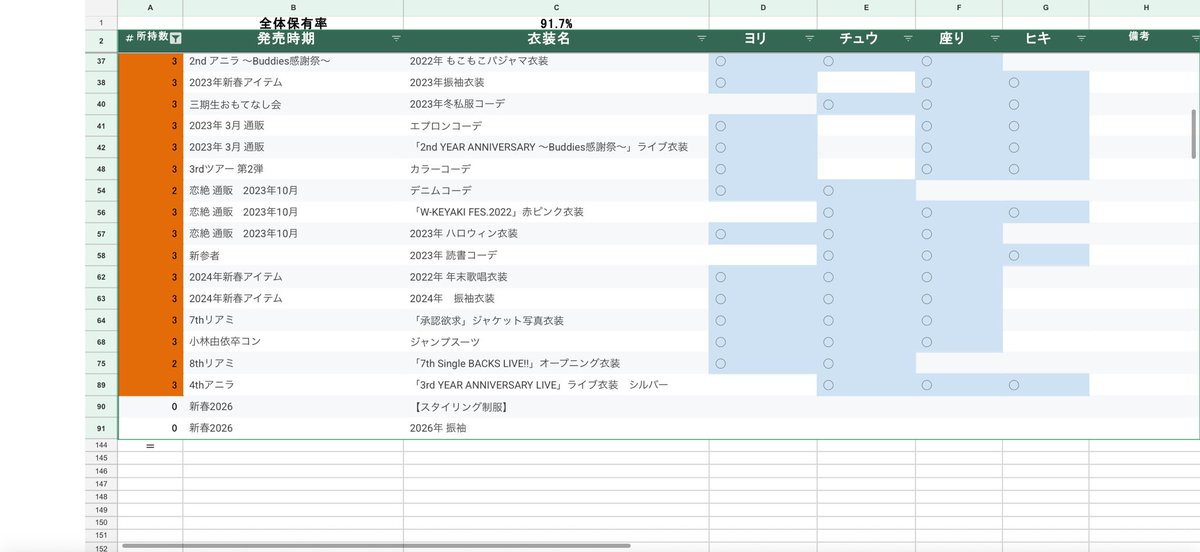This screenshot has height=552, width=1200.
Task: Select row header 1
Action: [x=101, y=22]
